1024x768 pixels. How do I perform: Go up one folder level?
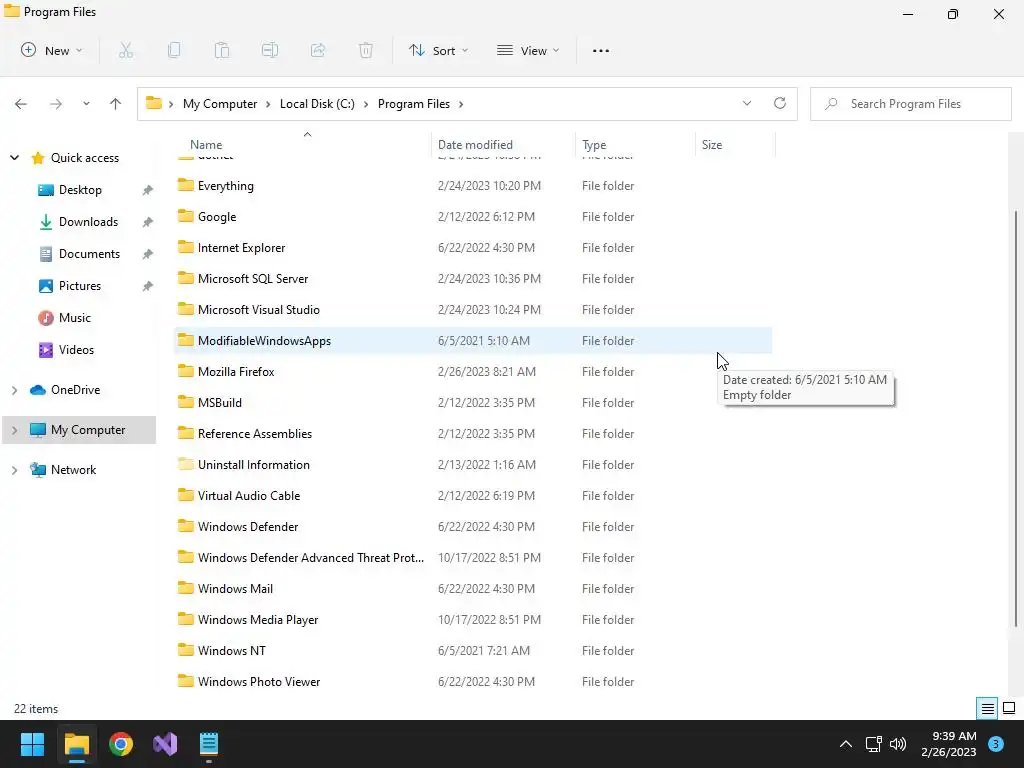coord(116,104)
